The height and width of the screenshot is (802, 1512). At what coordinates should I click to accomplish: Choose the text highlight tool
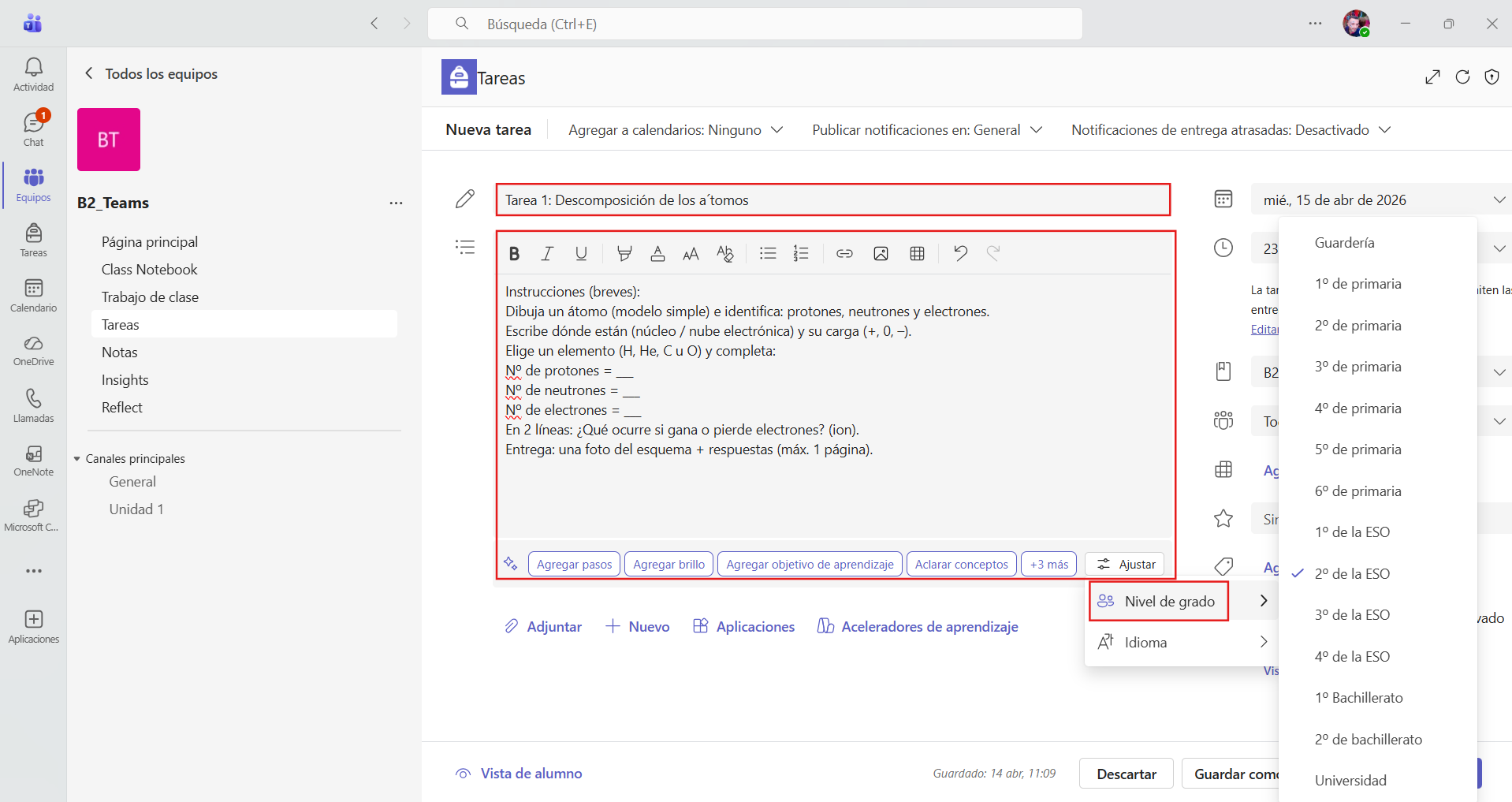click(624, 253)
